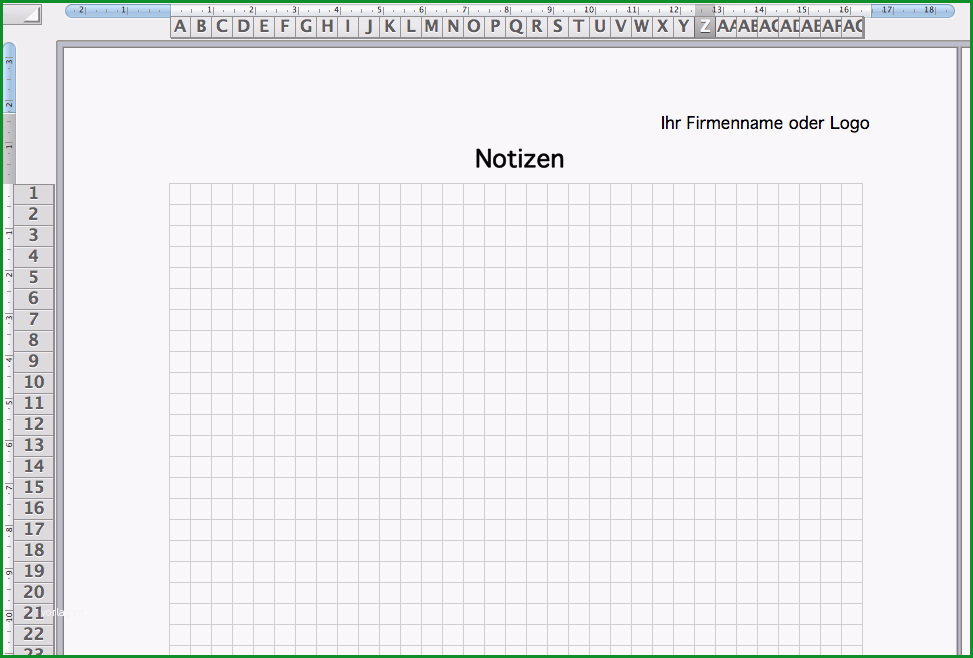Screen dimensions: 973x658
Task: Select row 19 header
Action: click(x=34, y=572)
